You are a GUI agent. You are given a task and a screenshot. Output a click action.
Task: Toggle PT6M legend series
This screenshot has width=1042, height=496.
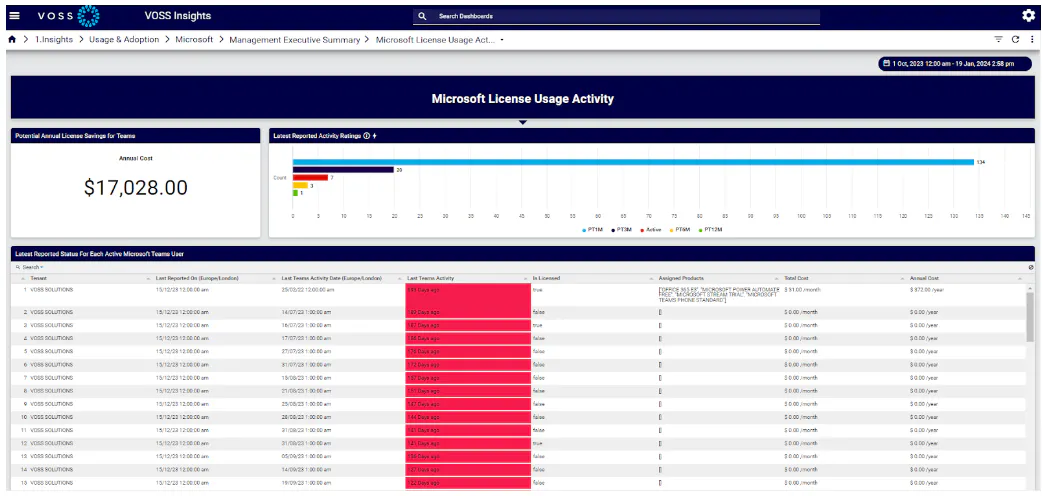tap(678, 229)
